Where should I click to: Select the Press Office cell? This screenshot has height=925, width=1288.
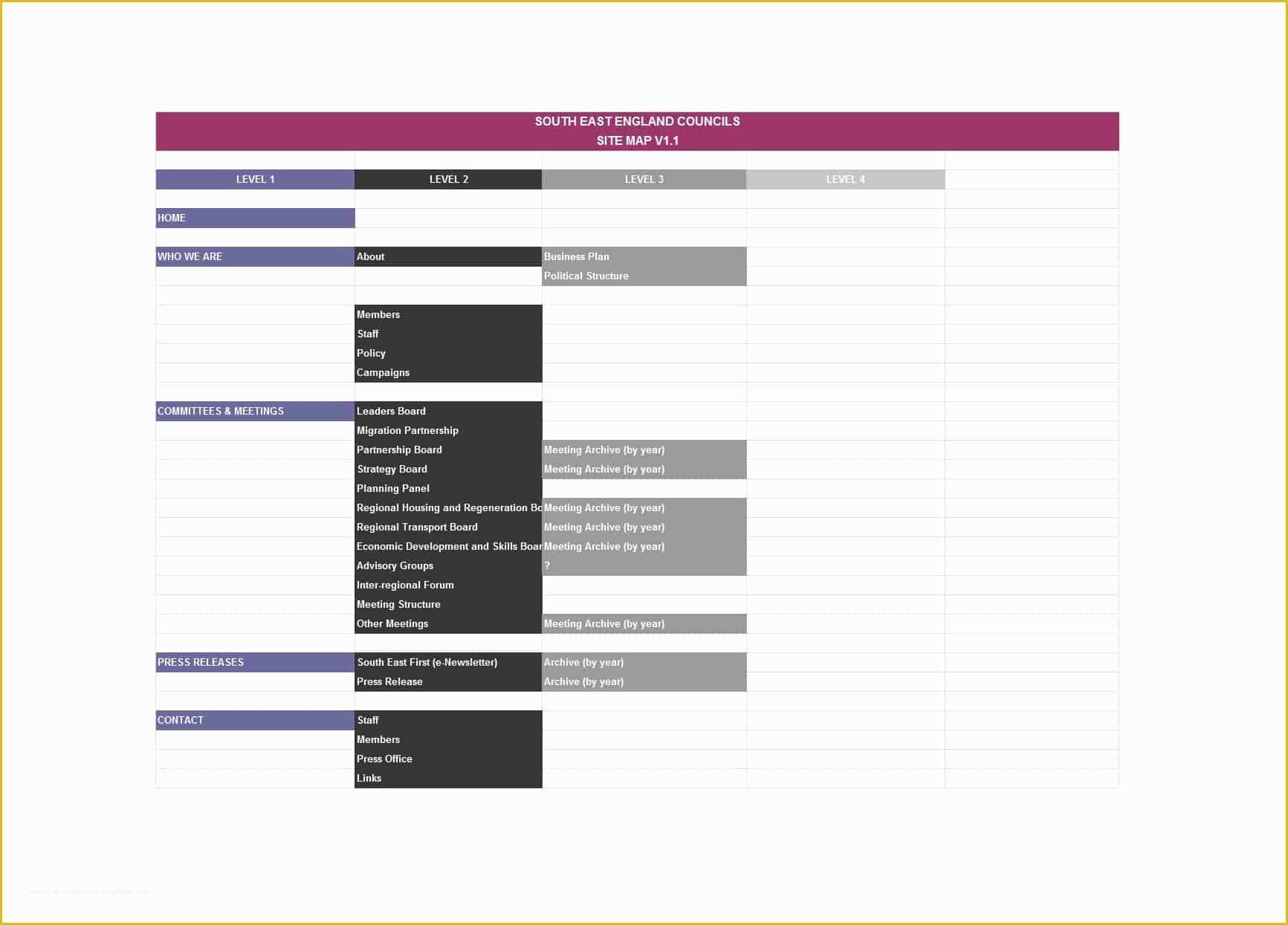pyautogui.click(x=448, y=759)
